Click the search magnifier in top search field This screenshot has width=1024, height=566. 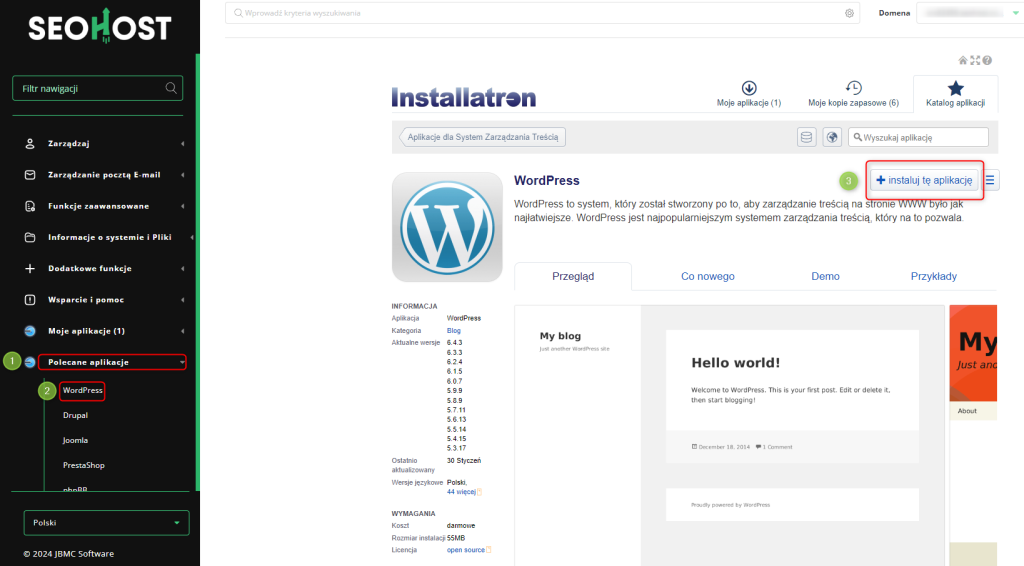[238, 13]
